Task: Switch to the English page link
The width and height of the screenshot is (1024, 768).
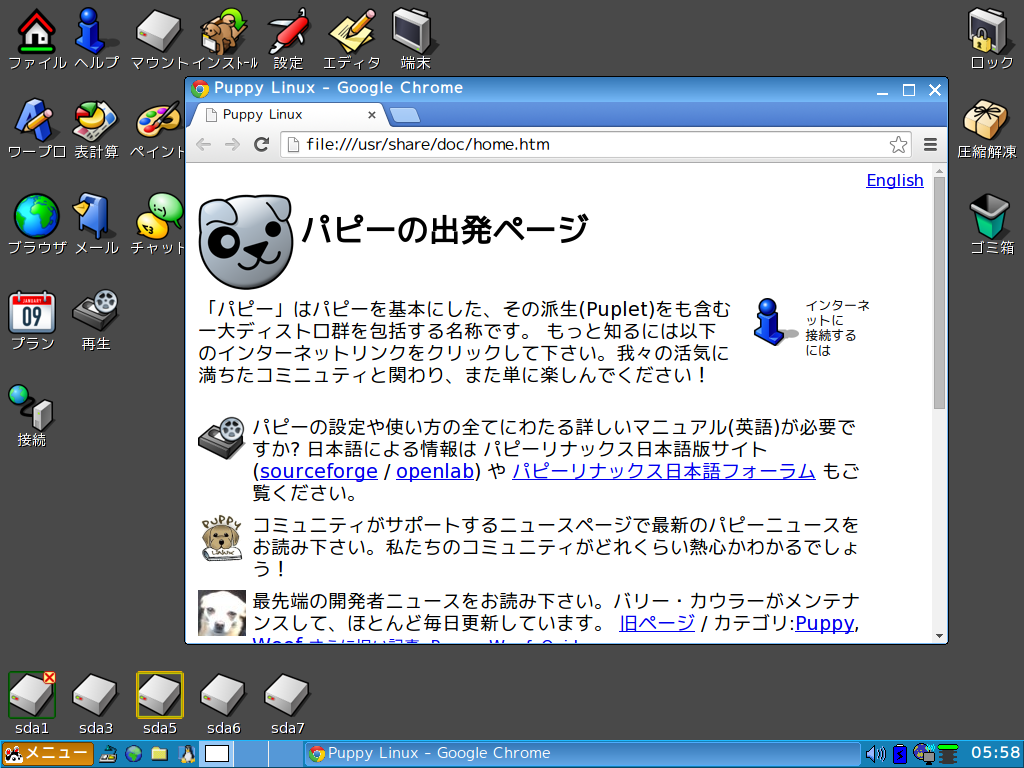Action: (895, 180)
